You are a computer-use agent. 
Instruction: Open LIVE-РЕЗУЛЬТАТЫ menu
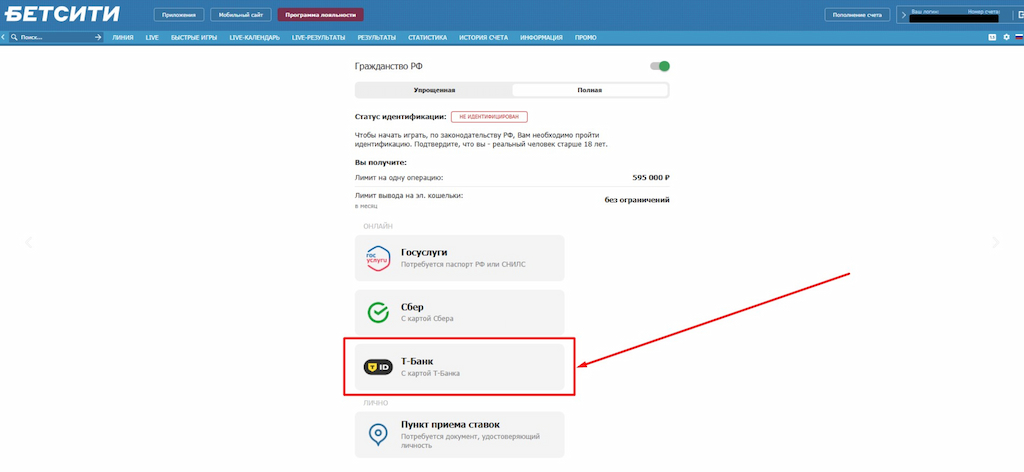point(319,38)
